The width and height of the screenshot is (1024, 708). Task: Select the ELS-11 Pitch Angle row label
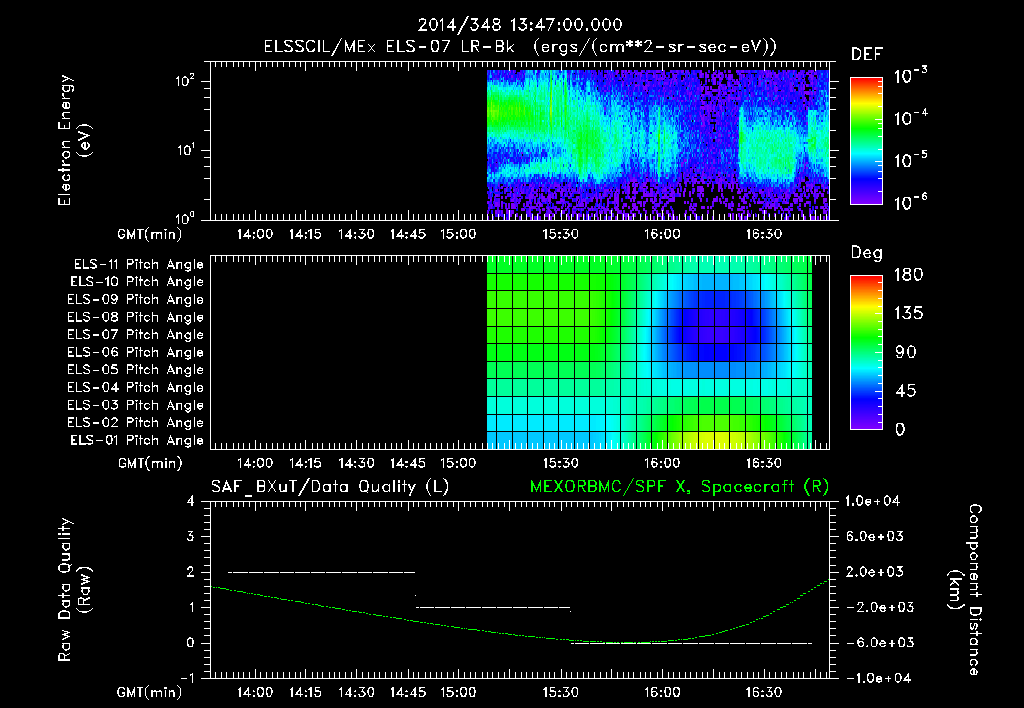(138, 265)
